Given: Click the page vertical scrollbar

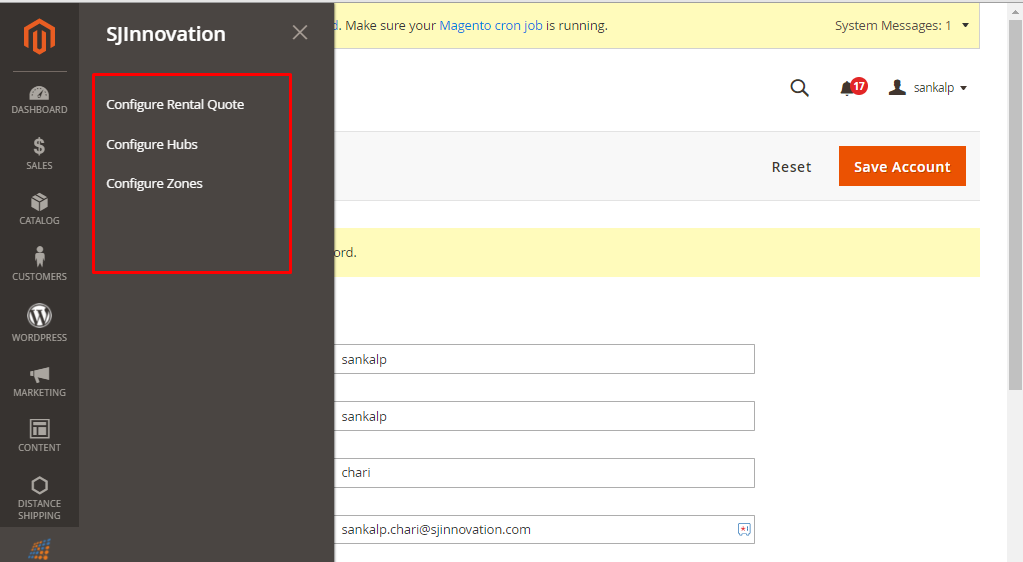Looking at the screenshot, I should 1015,205.
